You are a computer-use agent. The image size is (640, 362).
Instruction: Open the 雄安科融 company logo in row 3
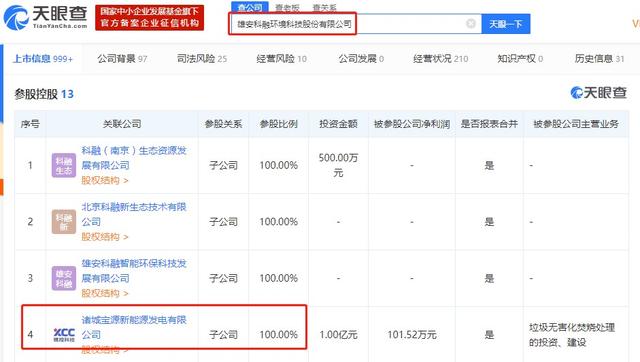click(64, 278)
